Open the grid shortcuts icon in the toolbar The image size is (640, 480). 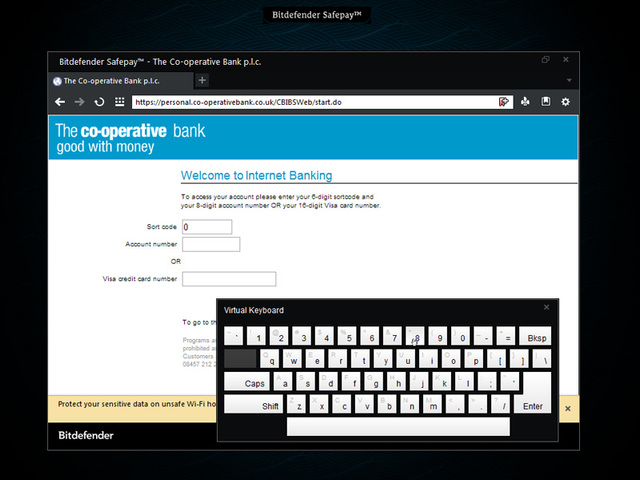[119, 102]
